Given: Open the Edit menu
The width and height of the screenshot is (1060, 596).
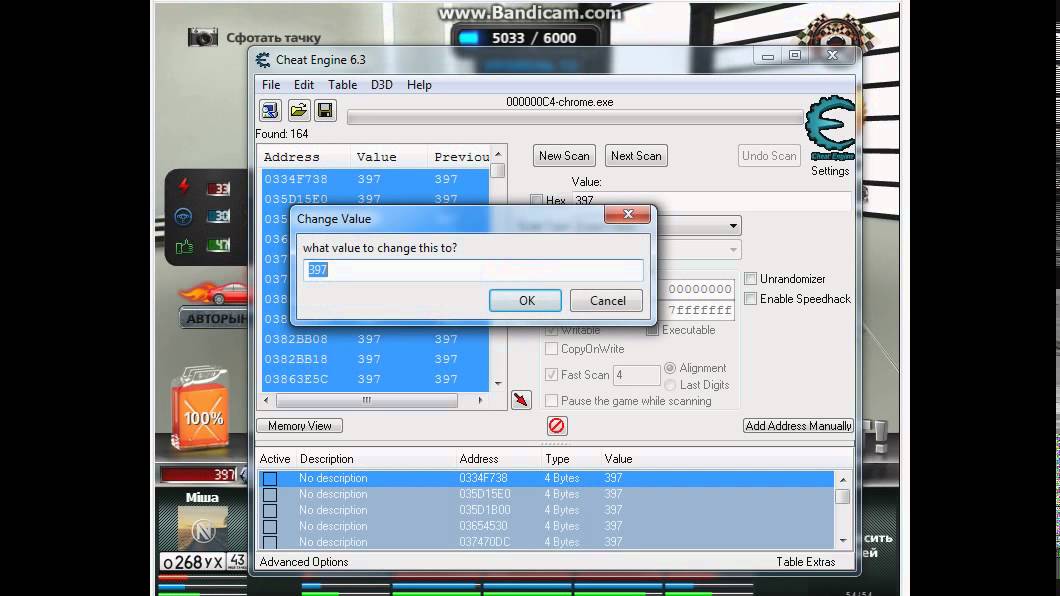Looking at the screenshot, I should pyautogui.click(x=304, y=85).
